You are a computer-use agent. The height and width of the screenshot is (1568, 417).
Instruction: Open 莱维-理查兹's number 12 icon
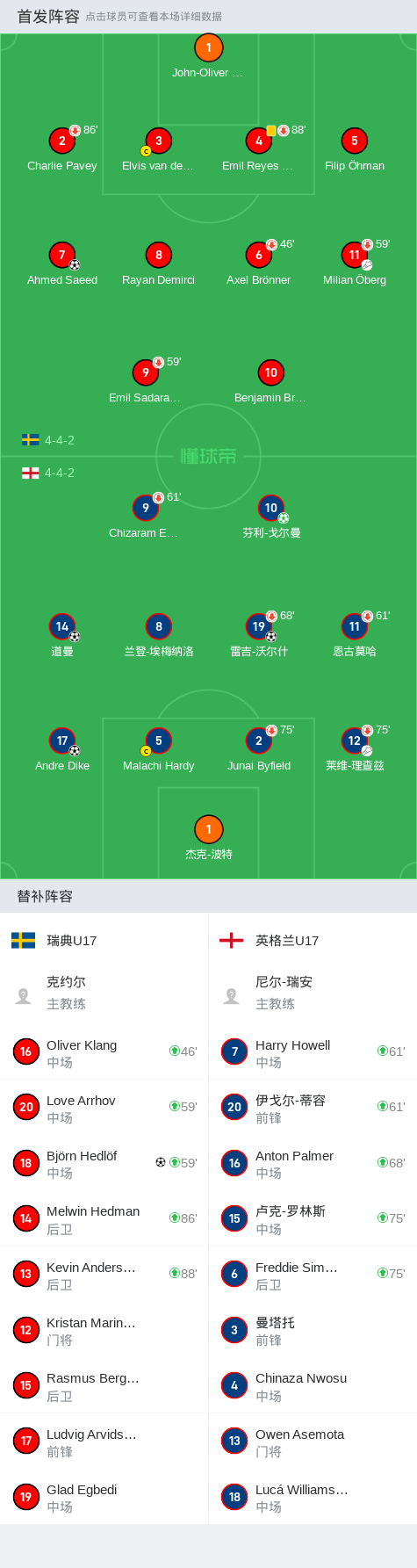(355, 741)
